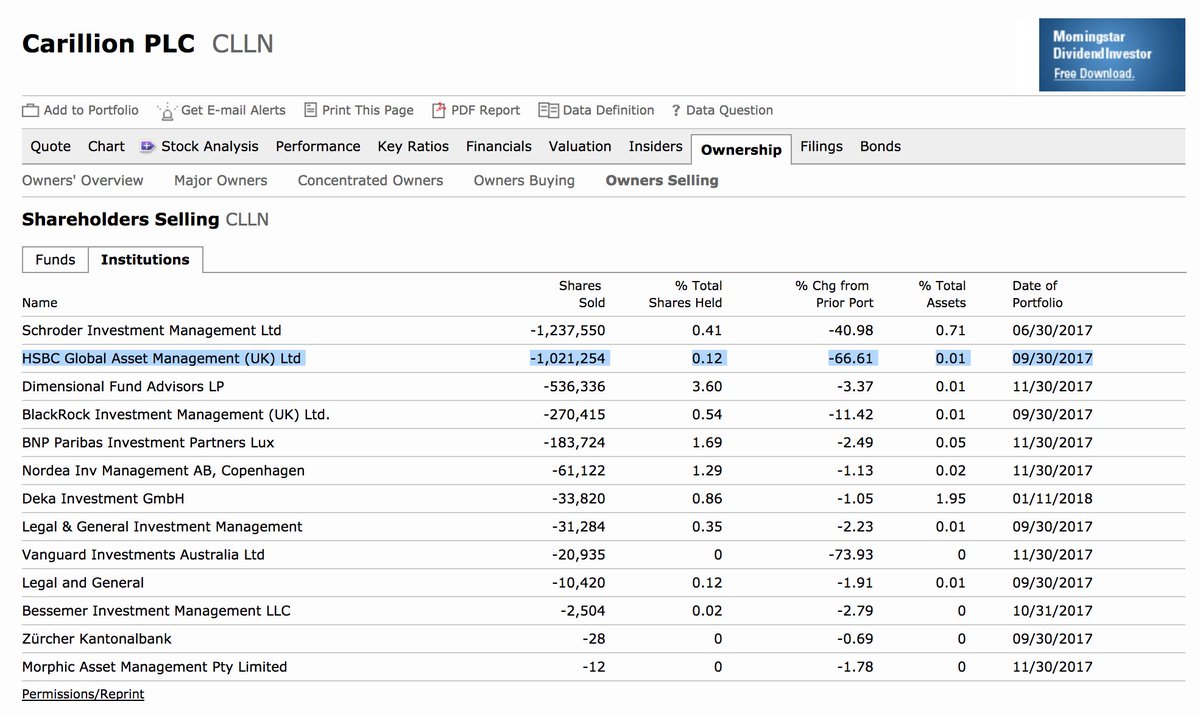Click the Name column header
1200x718 pixels.
[40, 302]
